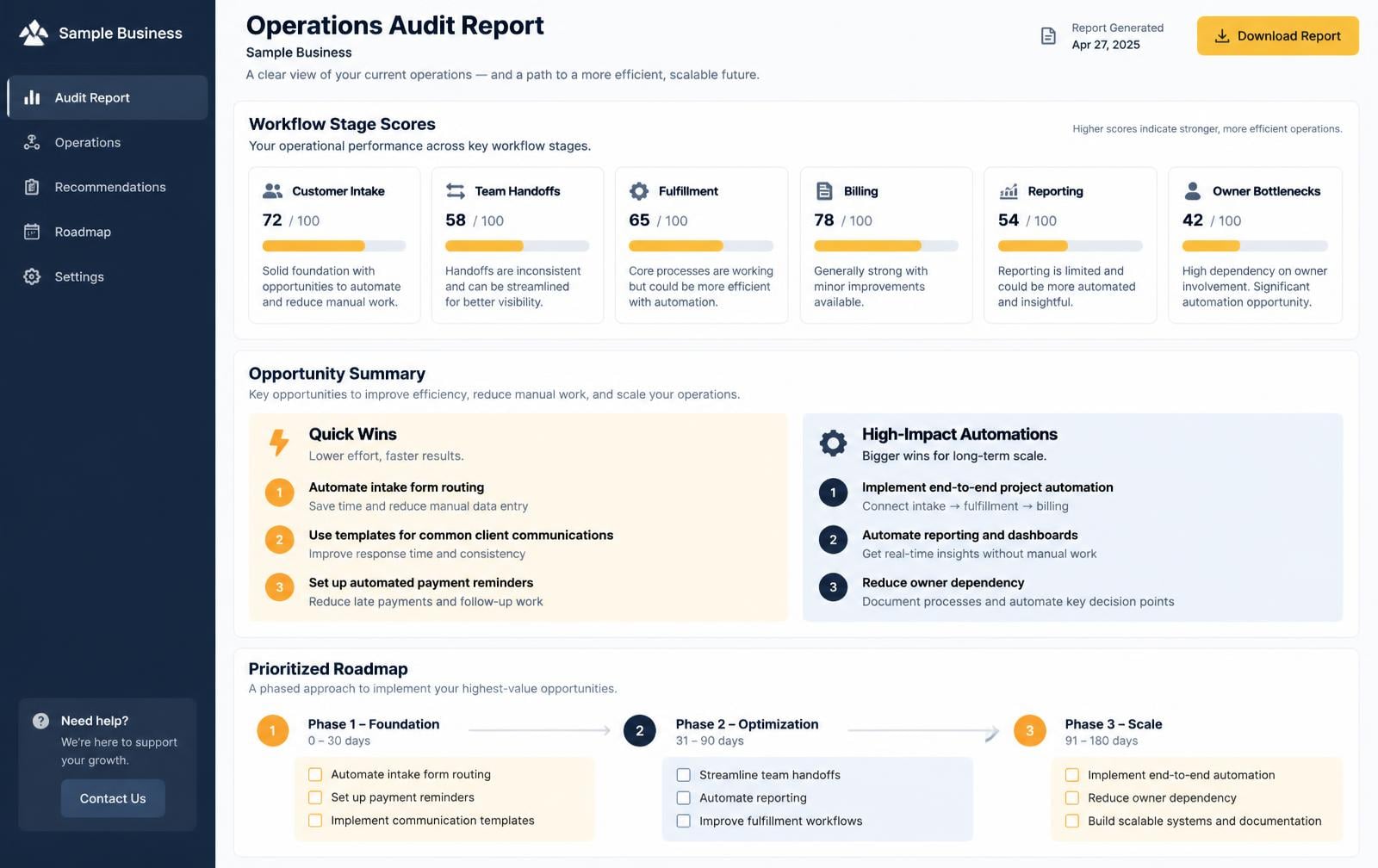1378x868 pixels.
Task: Click the Audit Report bar chart icon
Action: [x=32, y=97]
